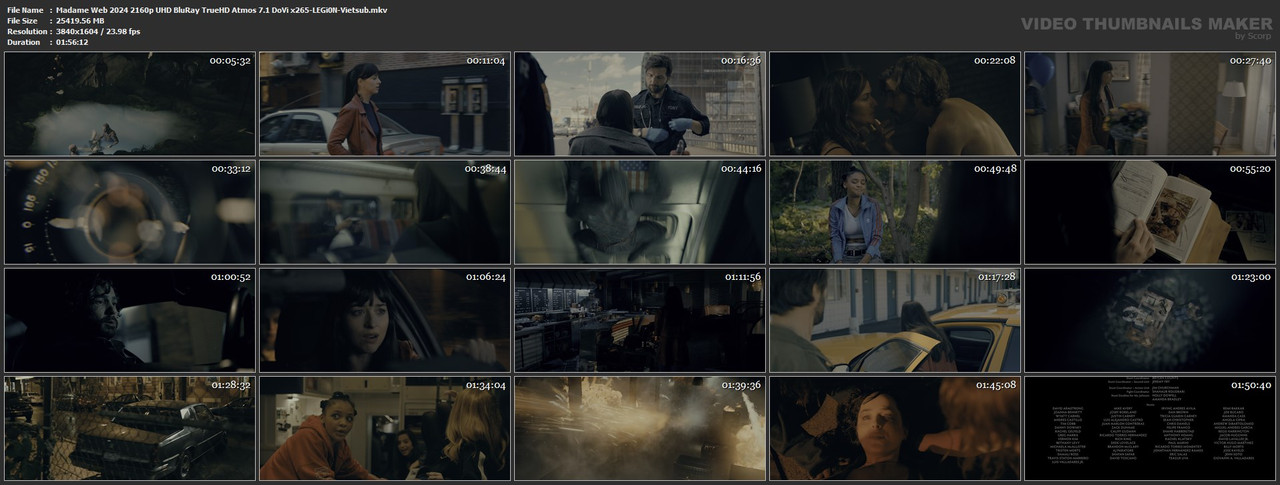1280x485 pixels.
Task: Select the credits thumbnail at 01:50:40
Action: pyautogui.click(x=1150, y=428)
